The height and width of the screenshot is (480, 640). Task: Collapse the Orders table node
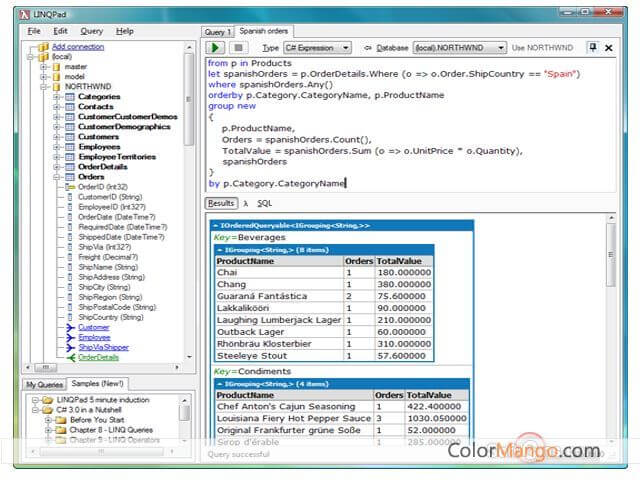click(x=57, y=177)
